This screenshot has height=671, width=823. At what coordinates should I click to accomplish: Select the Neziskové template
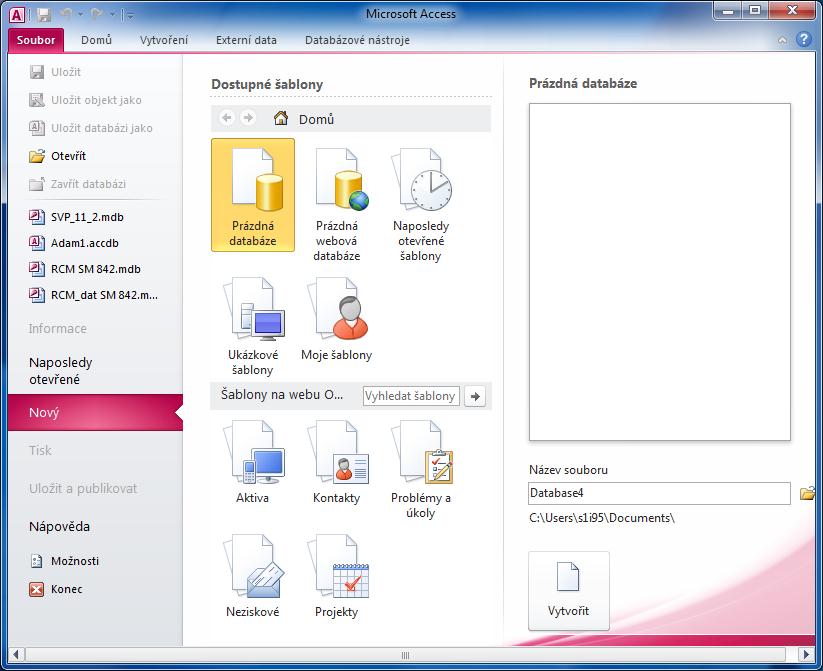(x=252, y=575)
